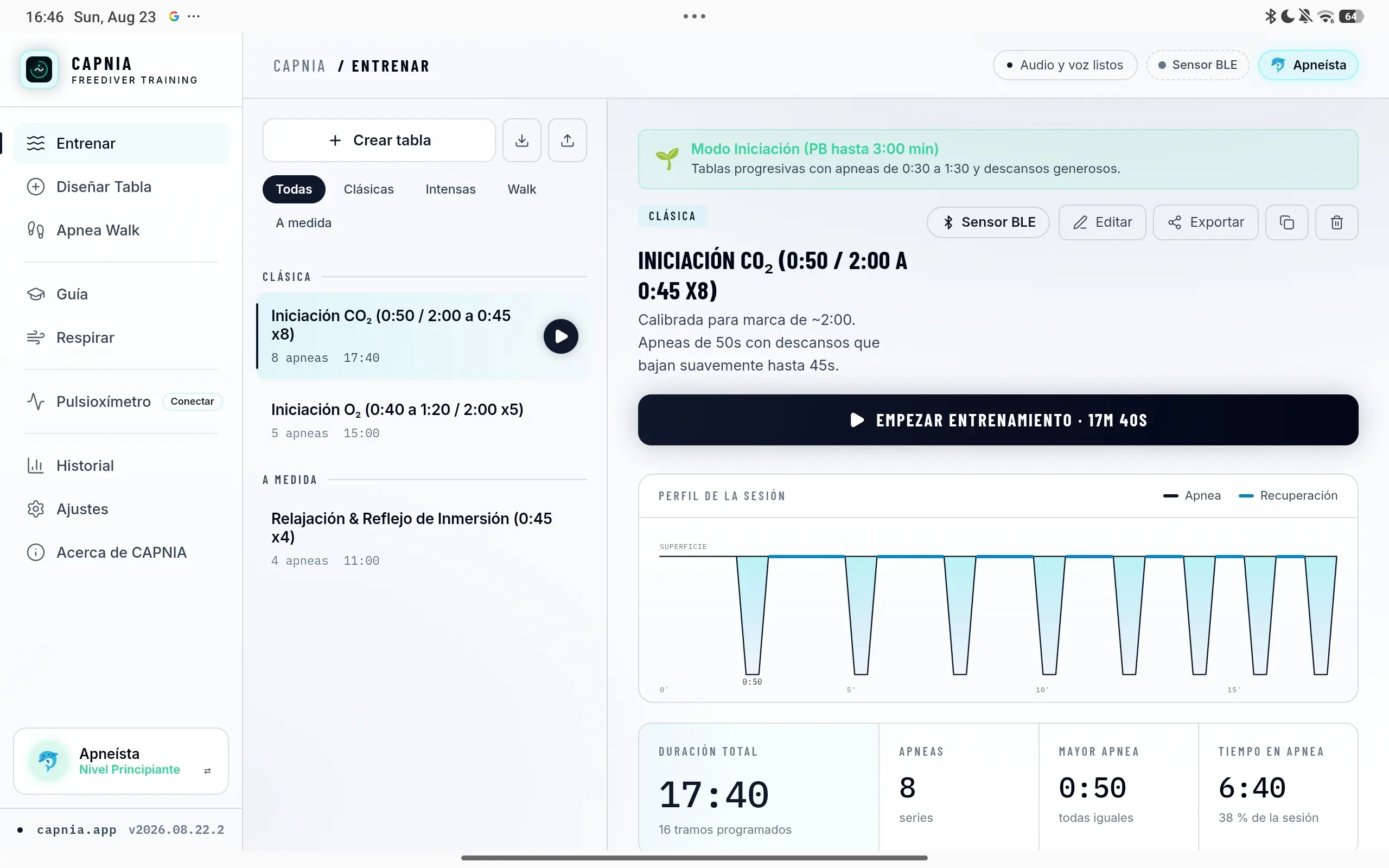Click the dashed Sensor BLE header pill
Image resolution: width=1389 pixels, height=868 pixels.
(1198, 65)
